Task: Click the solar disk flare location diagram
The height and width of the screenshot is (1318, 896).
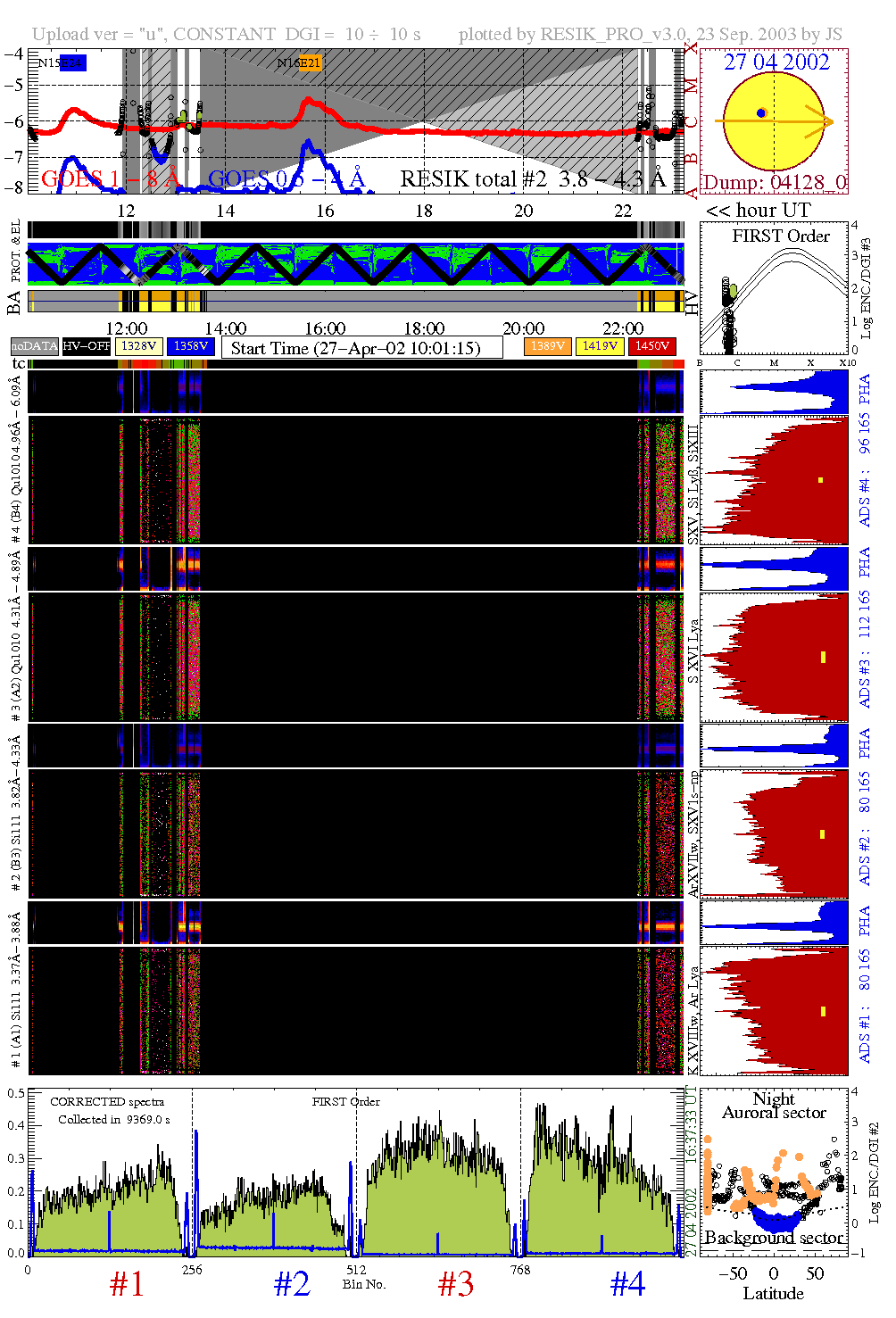Action: tap(773, 120)
